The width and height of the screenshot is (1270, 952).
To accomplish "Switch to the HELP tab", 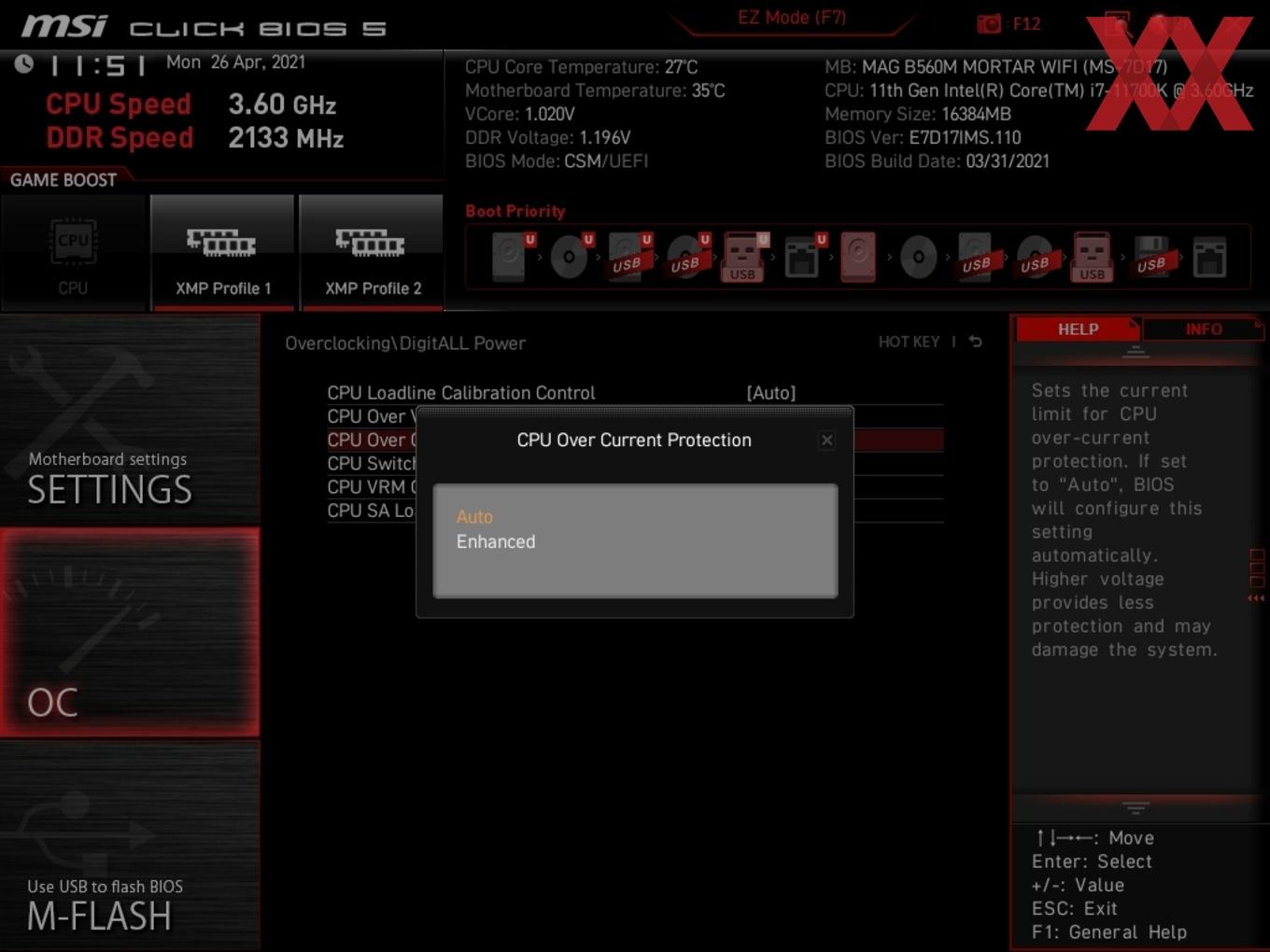I will pos(1078,329).
